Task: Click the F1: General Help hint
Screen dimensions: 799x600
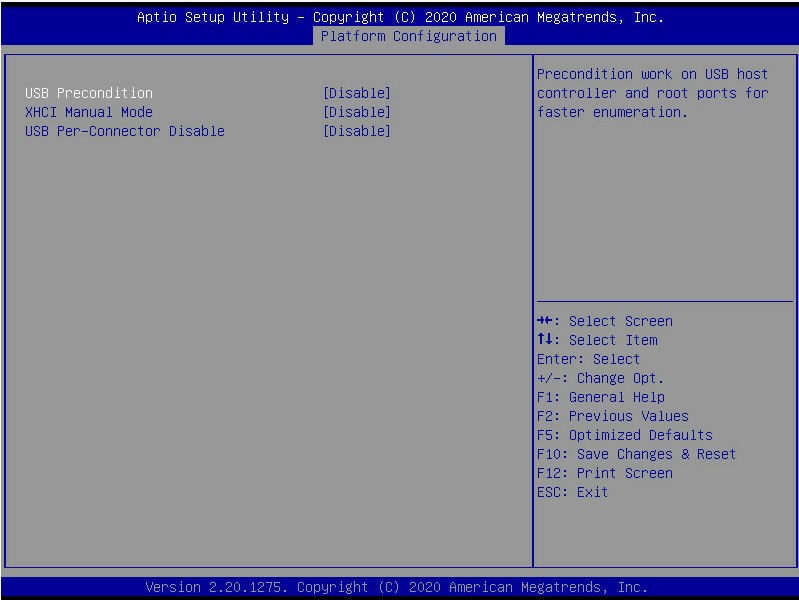Action: click(x=600, y=397)
